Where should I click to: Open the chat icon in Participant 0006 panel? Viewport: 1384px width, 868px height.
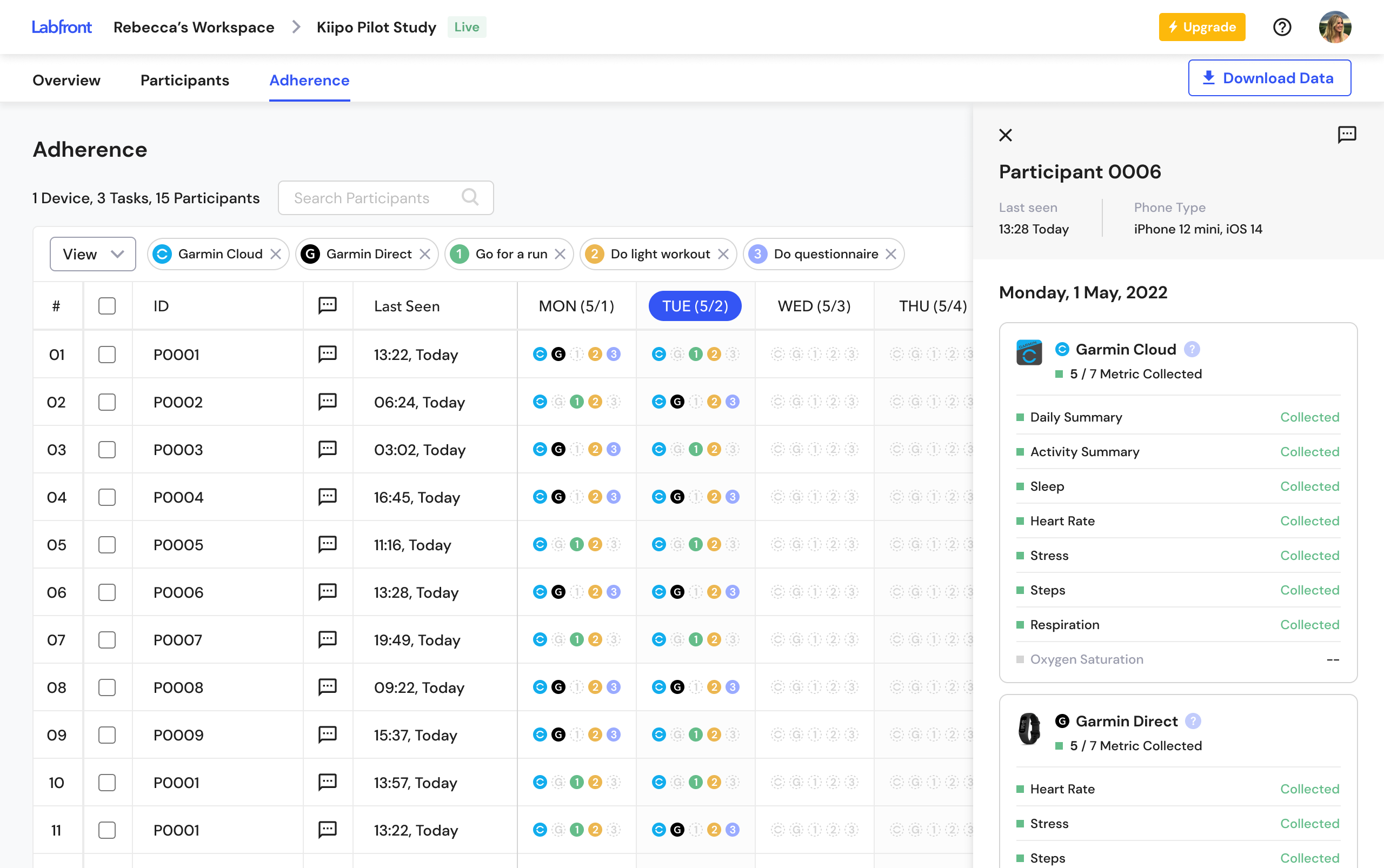click(x=1347, y=135)
